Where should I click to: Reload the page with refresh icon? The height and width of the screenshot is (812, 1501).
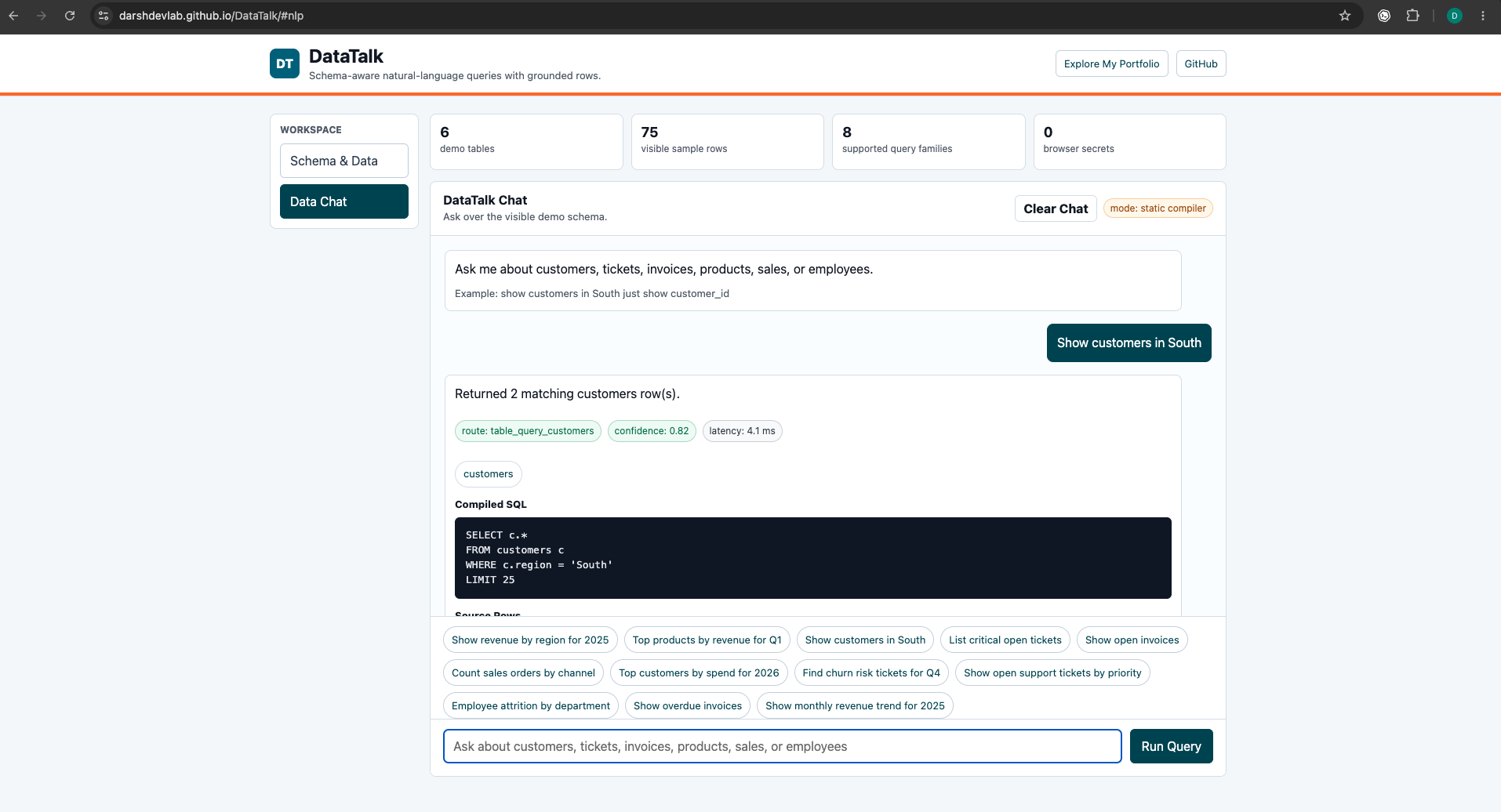pyautogui.click(x=70, y=16)
